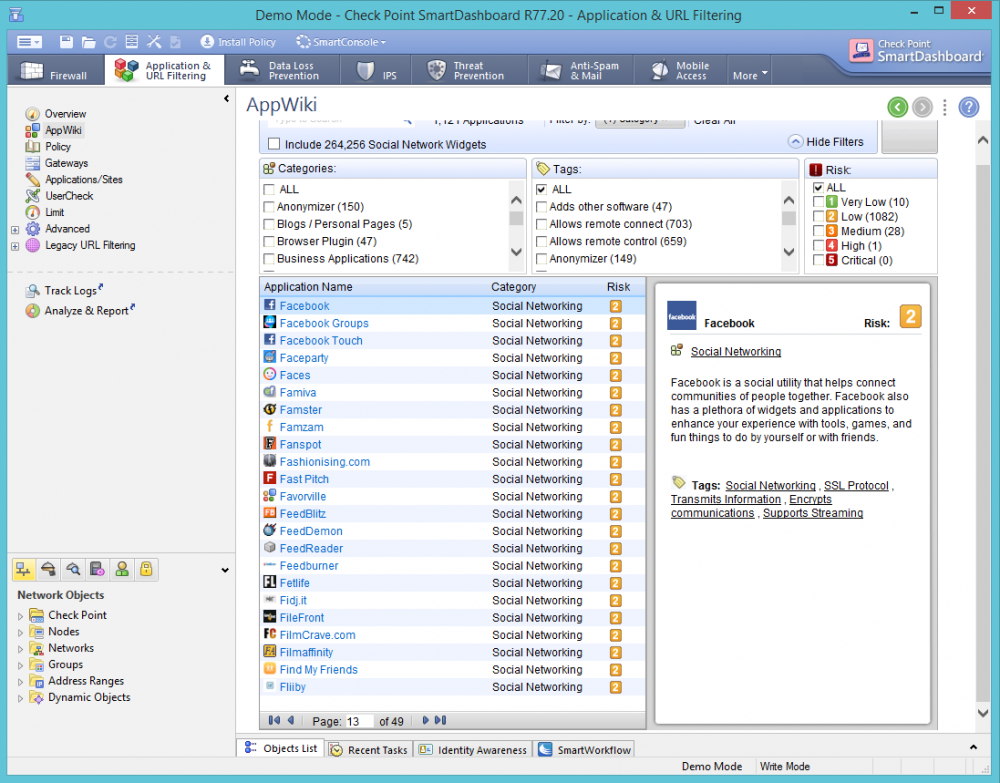
Task: Open the Social Networking category link
Action: 735,351
